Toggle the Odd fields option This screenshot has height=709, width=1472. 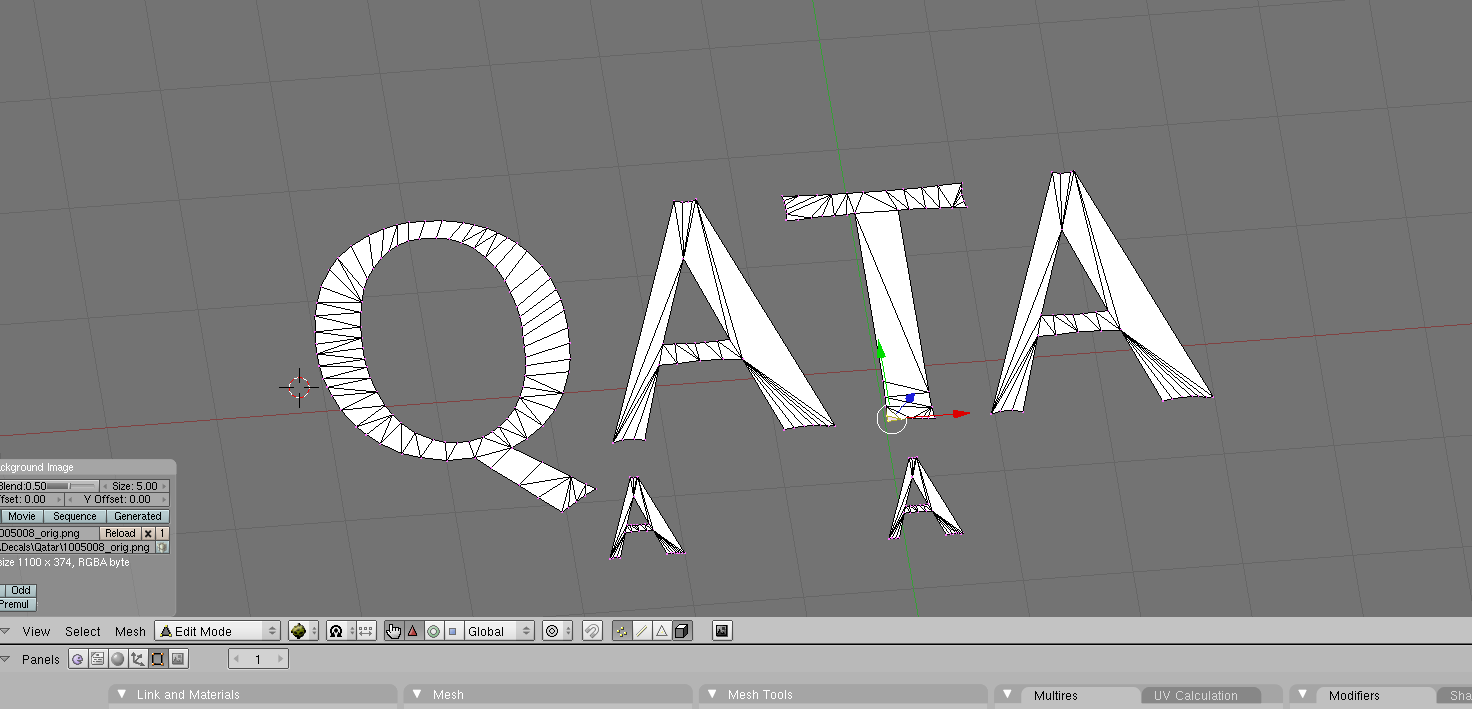click(x=21, y=590)
